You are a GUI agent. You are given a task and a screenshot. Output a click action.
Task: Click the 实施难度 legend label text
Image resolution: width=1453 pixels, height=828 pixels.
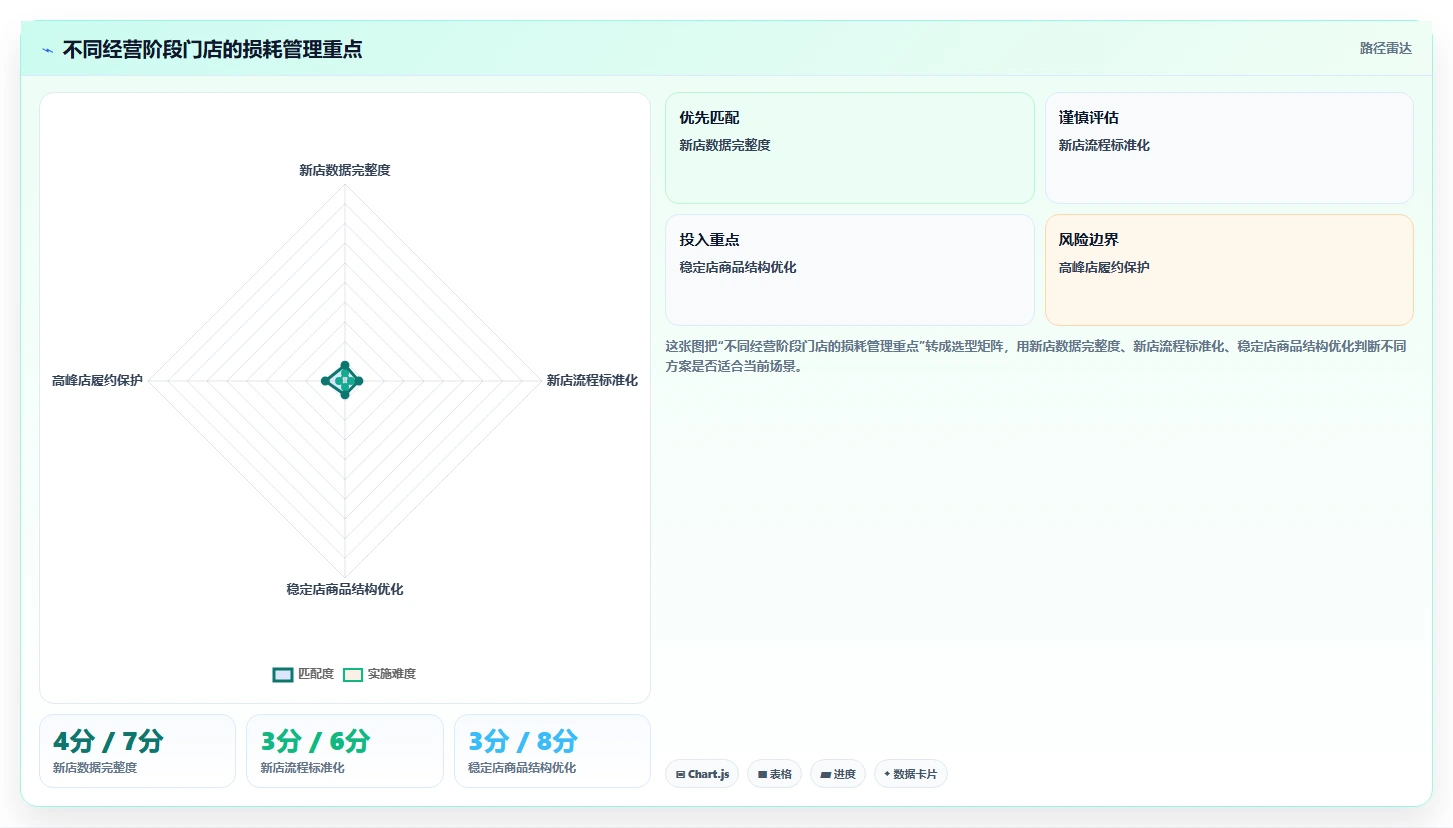click(x=392, y=674)
